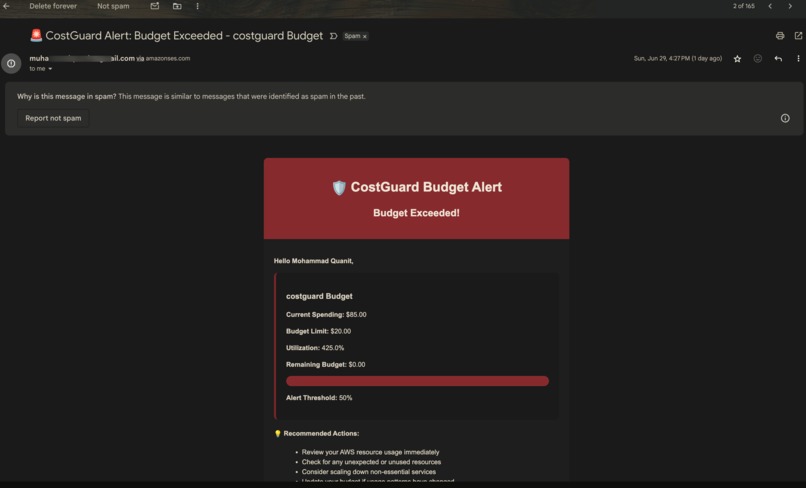
Task: Mark email as unread envelope icon
Action: pyautogui.click(x=155, y=6)
